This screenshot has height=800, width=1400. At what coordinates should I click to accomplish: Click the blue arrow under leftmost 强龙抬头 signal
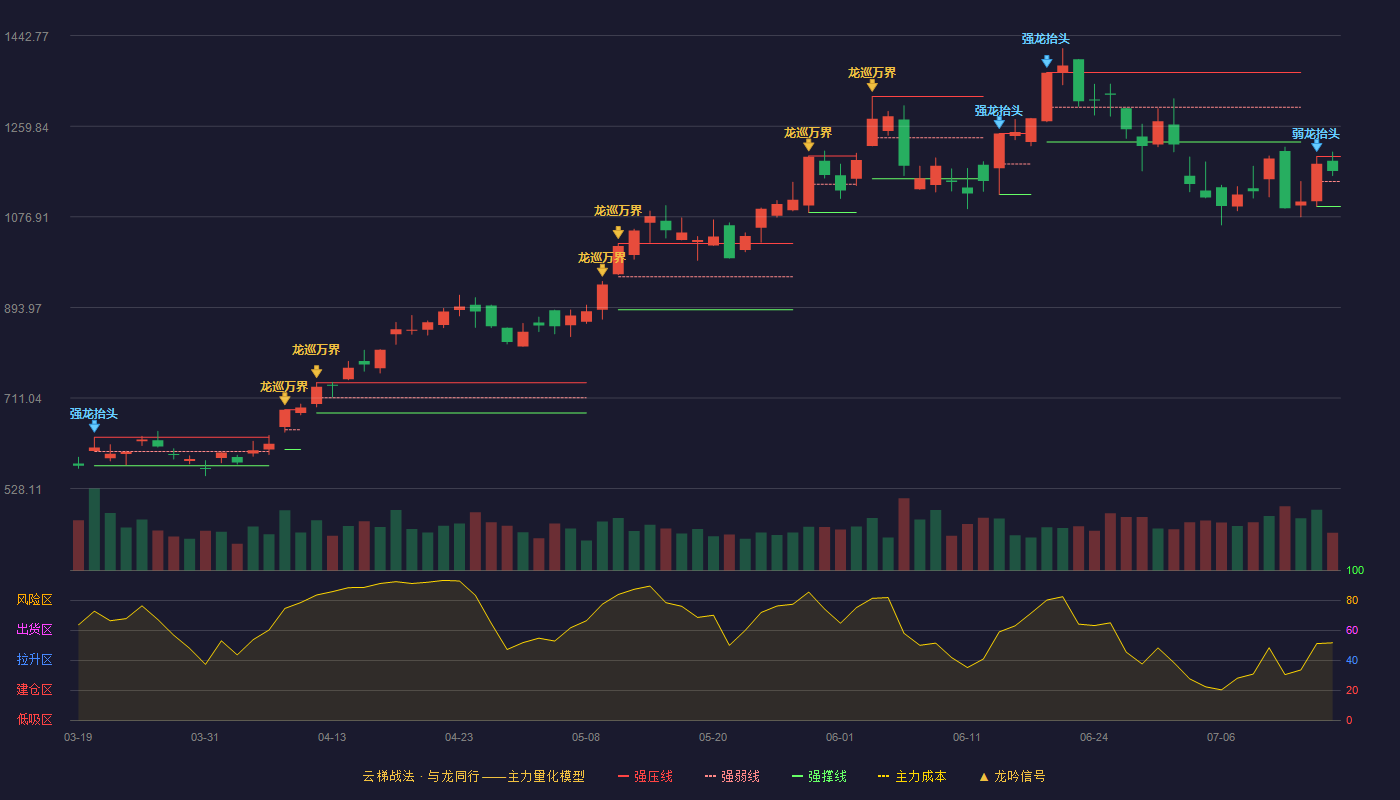[94, 426]
